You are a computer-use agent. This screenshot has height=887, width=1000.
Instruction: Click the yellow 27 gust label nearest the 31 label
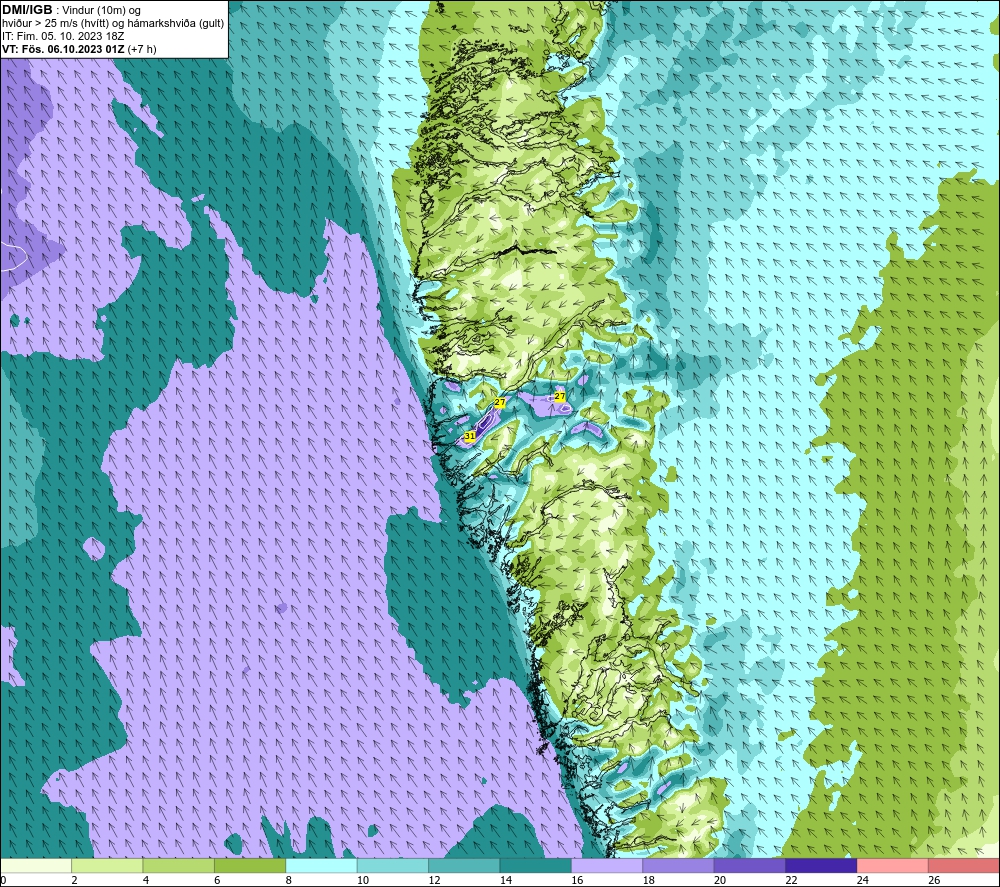[x=499, y=402]
